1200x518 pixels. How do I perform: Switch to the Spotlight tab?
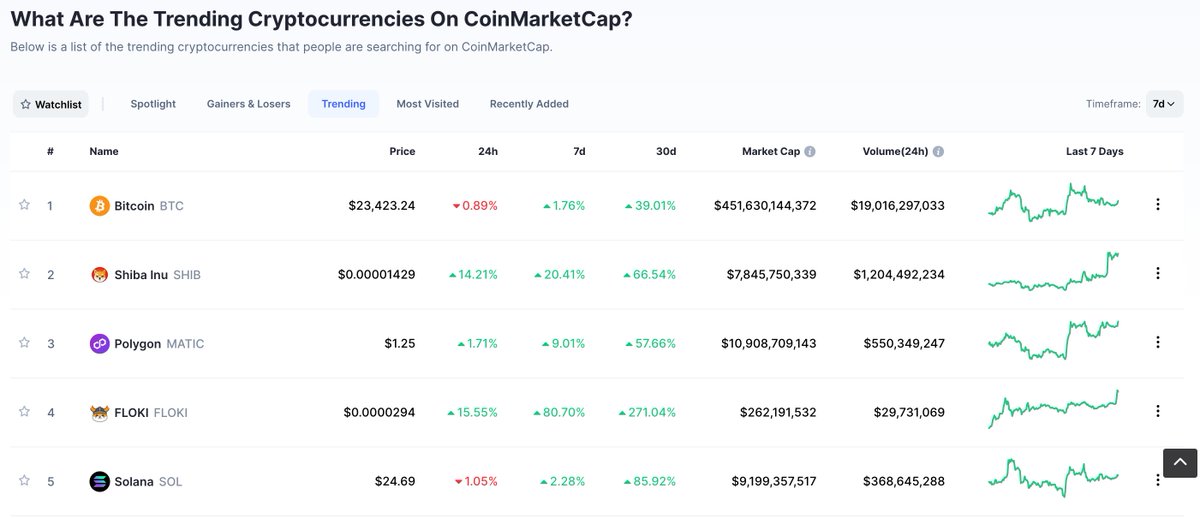[x=153, y=104]
